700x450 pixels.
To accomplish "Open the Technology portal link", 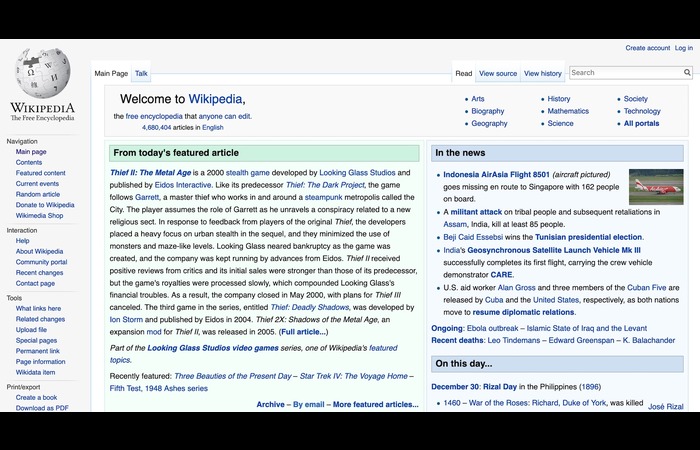I will coord(642,111).
